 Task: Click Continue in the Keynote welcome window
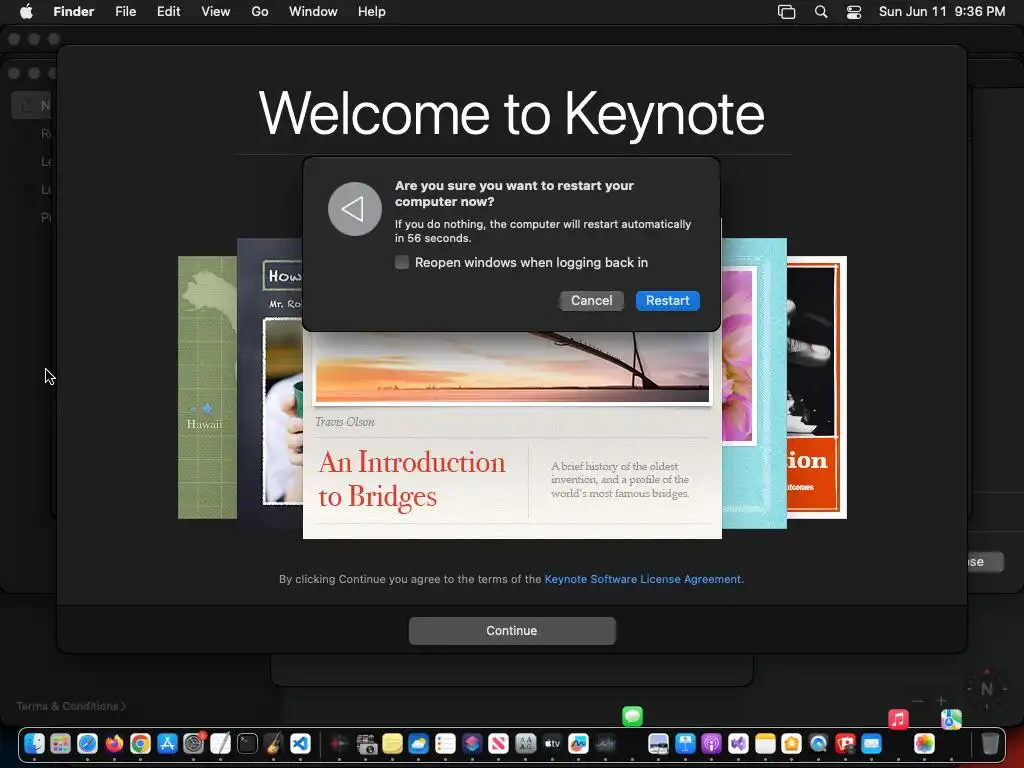click(512, 631)
